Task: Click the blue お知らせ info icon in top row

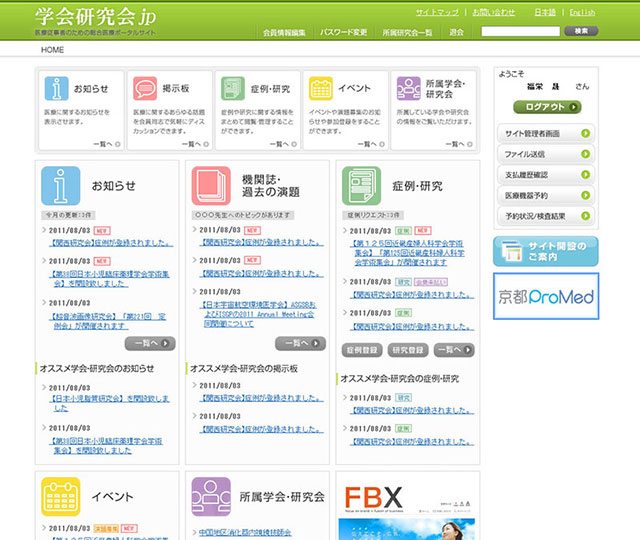Action: coord(57,88)
